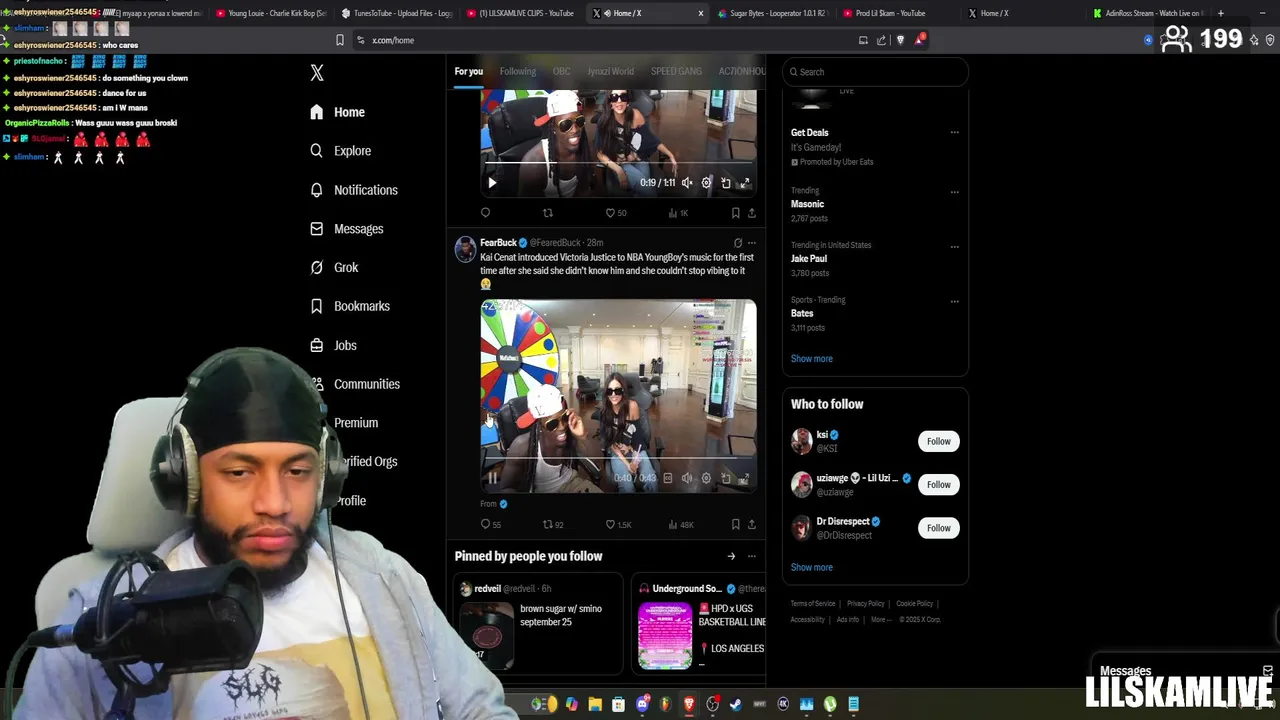
Task: Open the Explore page in the sidebar
Action: [x=341, y=151]
